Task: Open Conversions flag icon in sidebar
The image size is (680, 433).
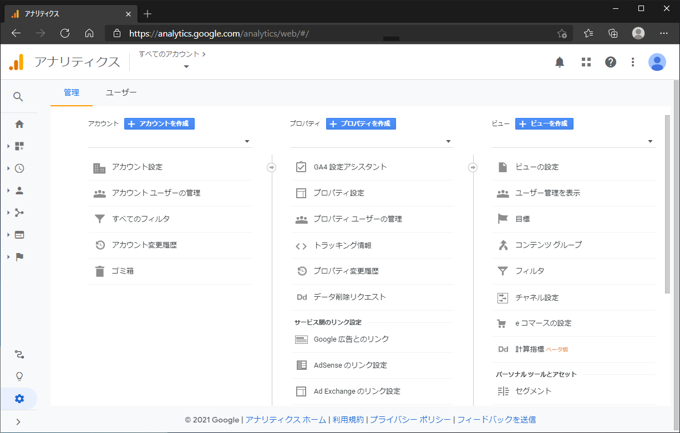Action: pos(19,257)
